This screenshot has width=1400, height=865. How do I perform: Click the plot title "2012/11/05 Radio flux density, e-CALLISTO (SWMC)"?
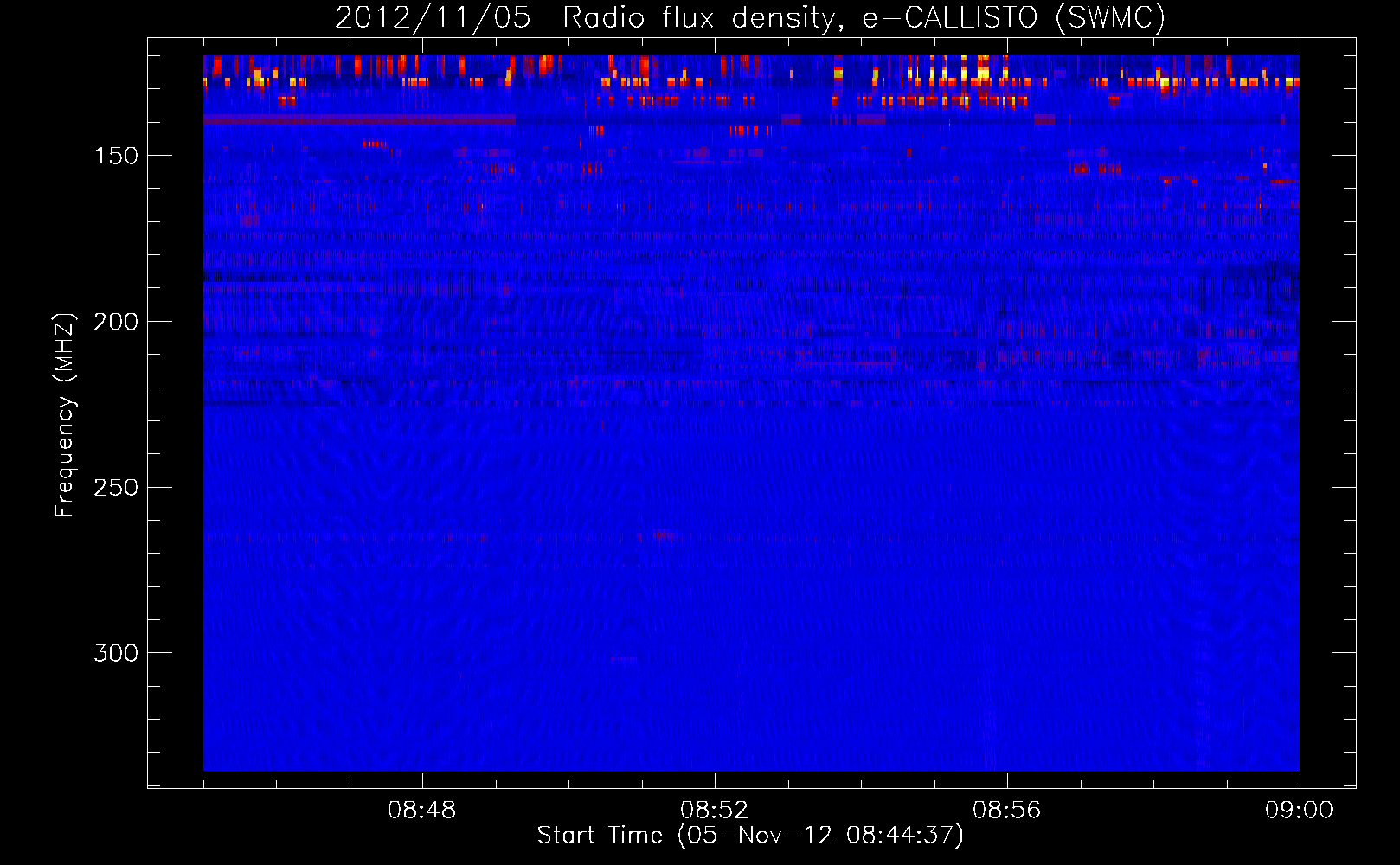[x=750, y=18]
